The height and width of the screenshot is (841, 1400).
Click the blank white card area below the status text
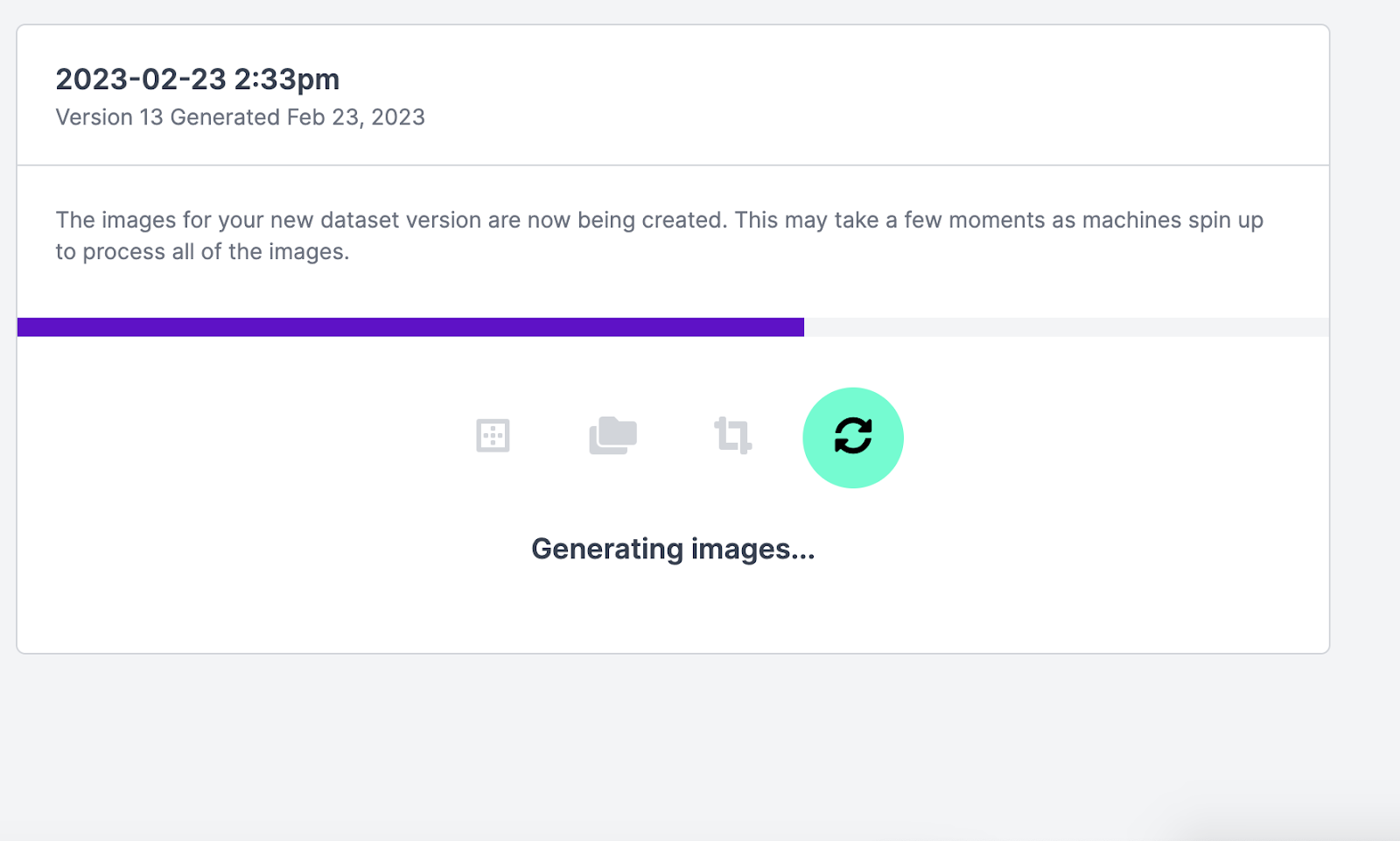tap(673, 613)
